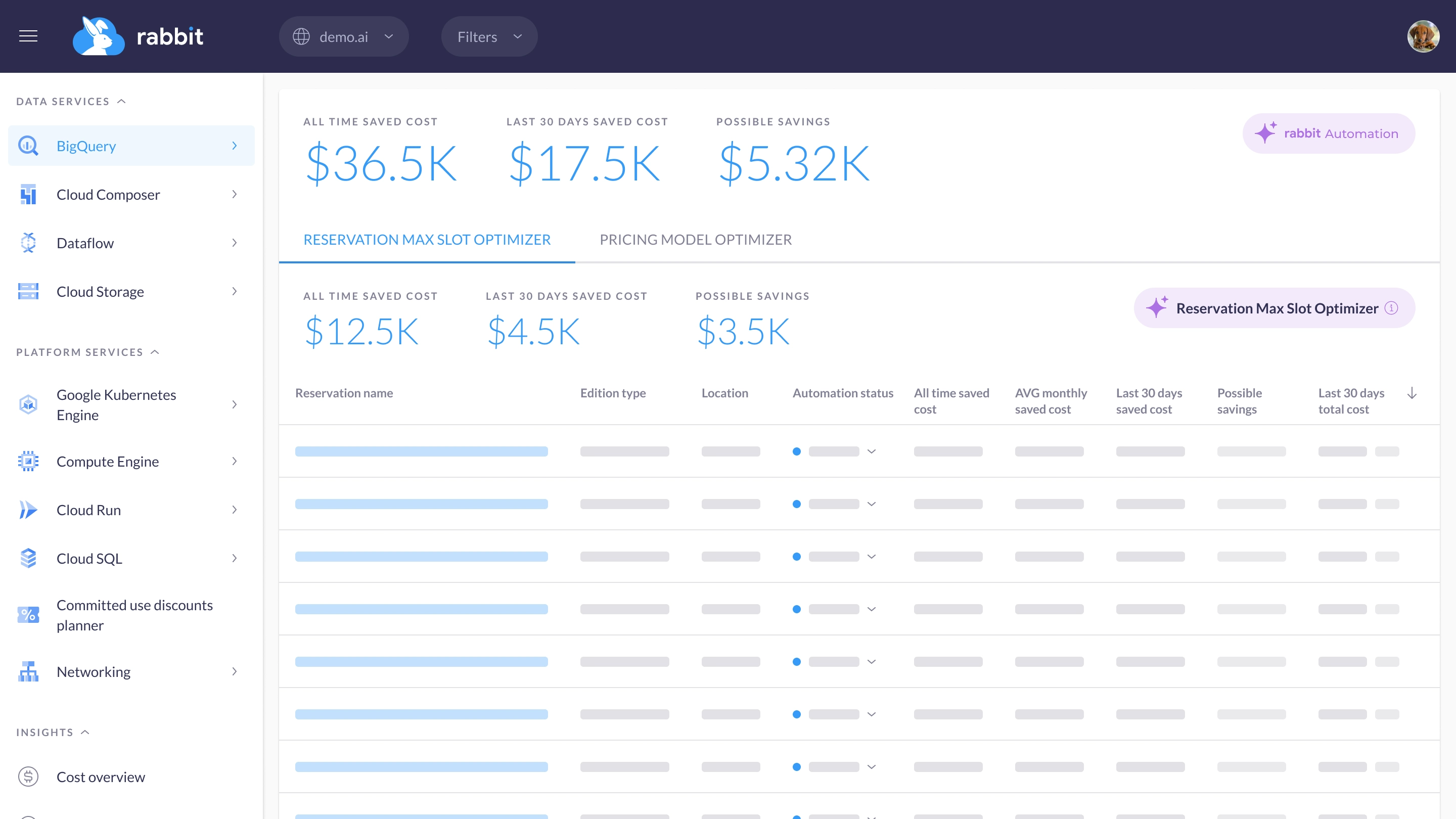
Task: Click the Cloud Run icon
Action: click(28, 510)
